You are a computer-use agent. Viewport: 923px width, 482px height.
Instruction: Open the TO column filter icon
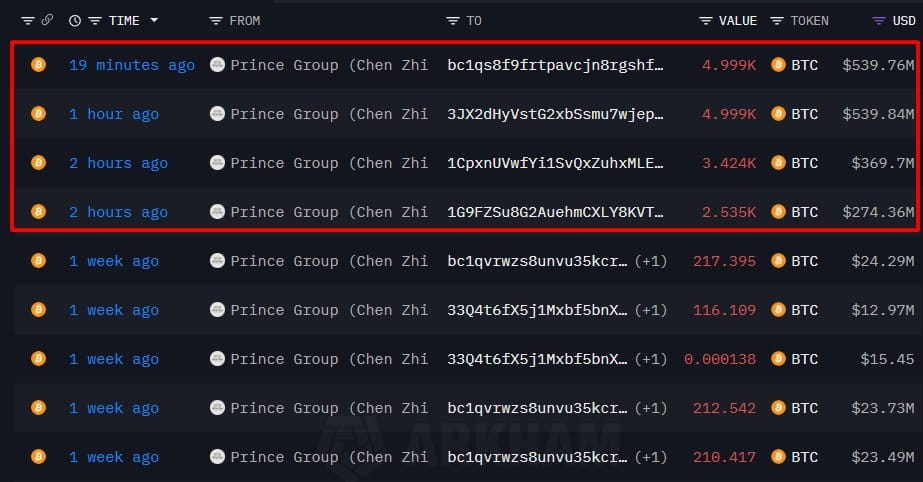click(452, 21)
